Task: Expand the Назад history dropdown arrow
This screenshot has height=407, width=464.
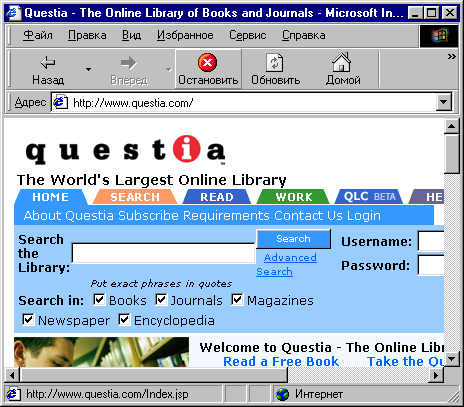Action: point(88,69)
